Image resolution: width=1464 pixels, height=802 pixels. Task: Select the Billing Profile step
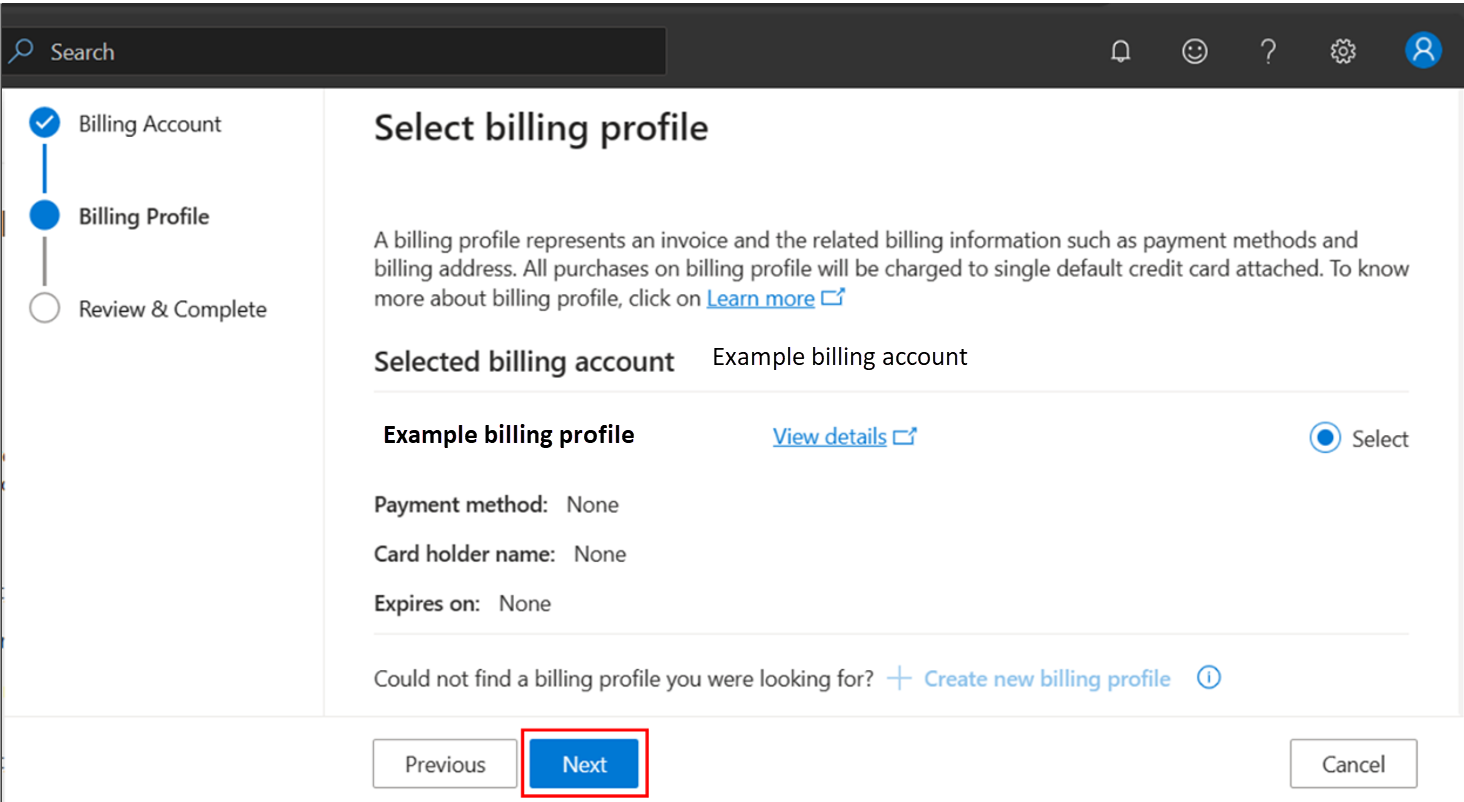tap(143, 217)
